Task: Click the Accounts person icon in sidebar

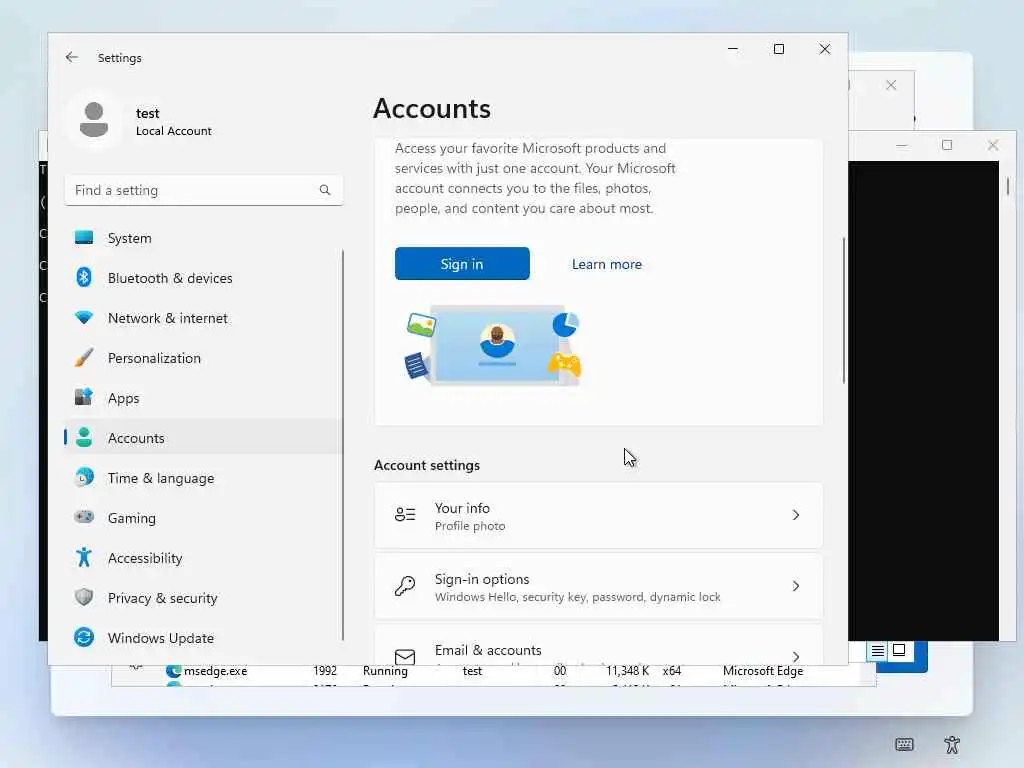Action: click(x=84, y=438)
